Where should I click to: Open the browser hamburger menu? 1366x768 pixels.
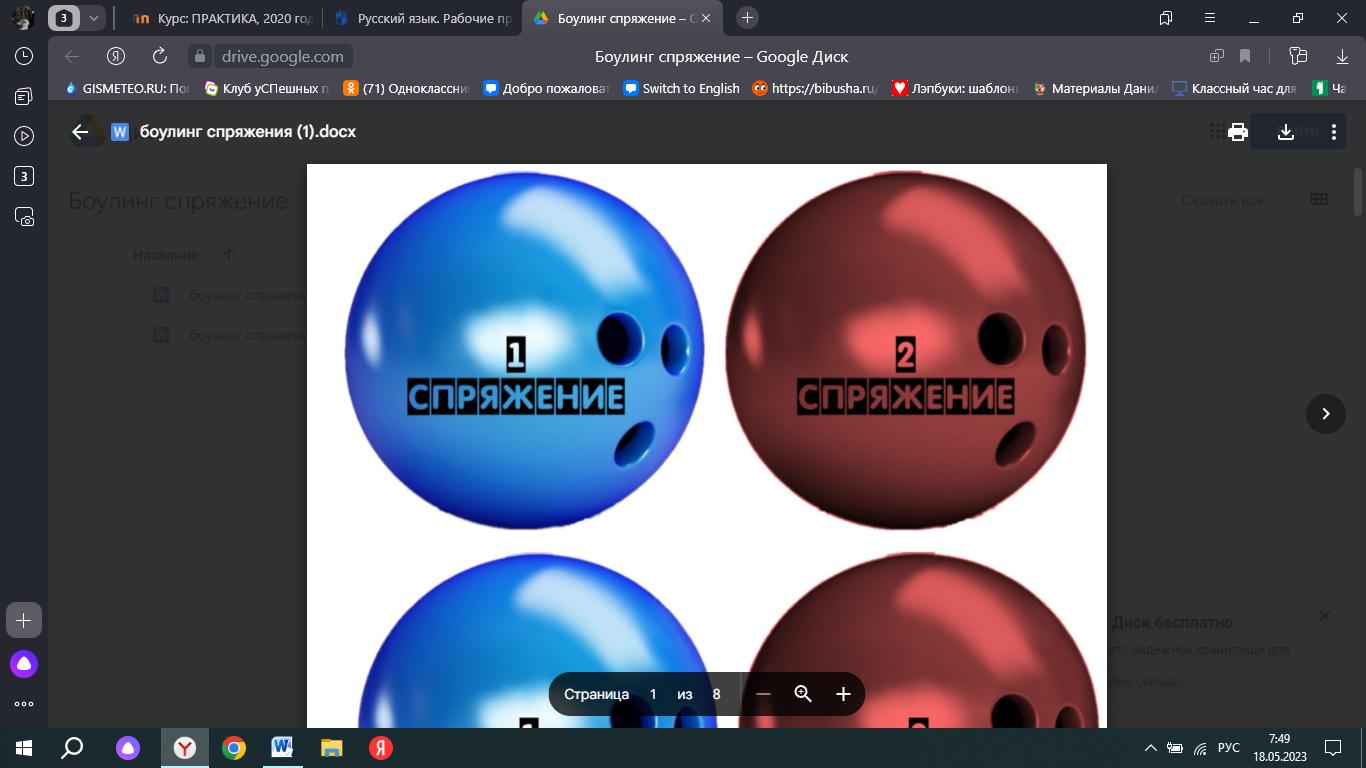pos(1210,18)
